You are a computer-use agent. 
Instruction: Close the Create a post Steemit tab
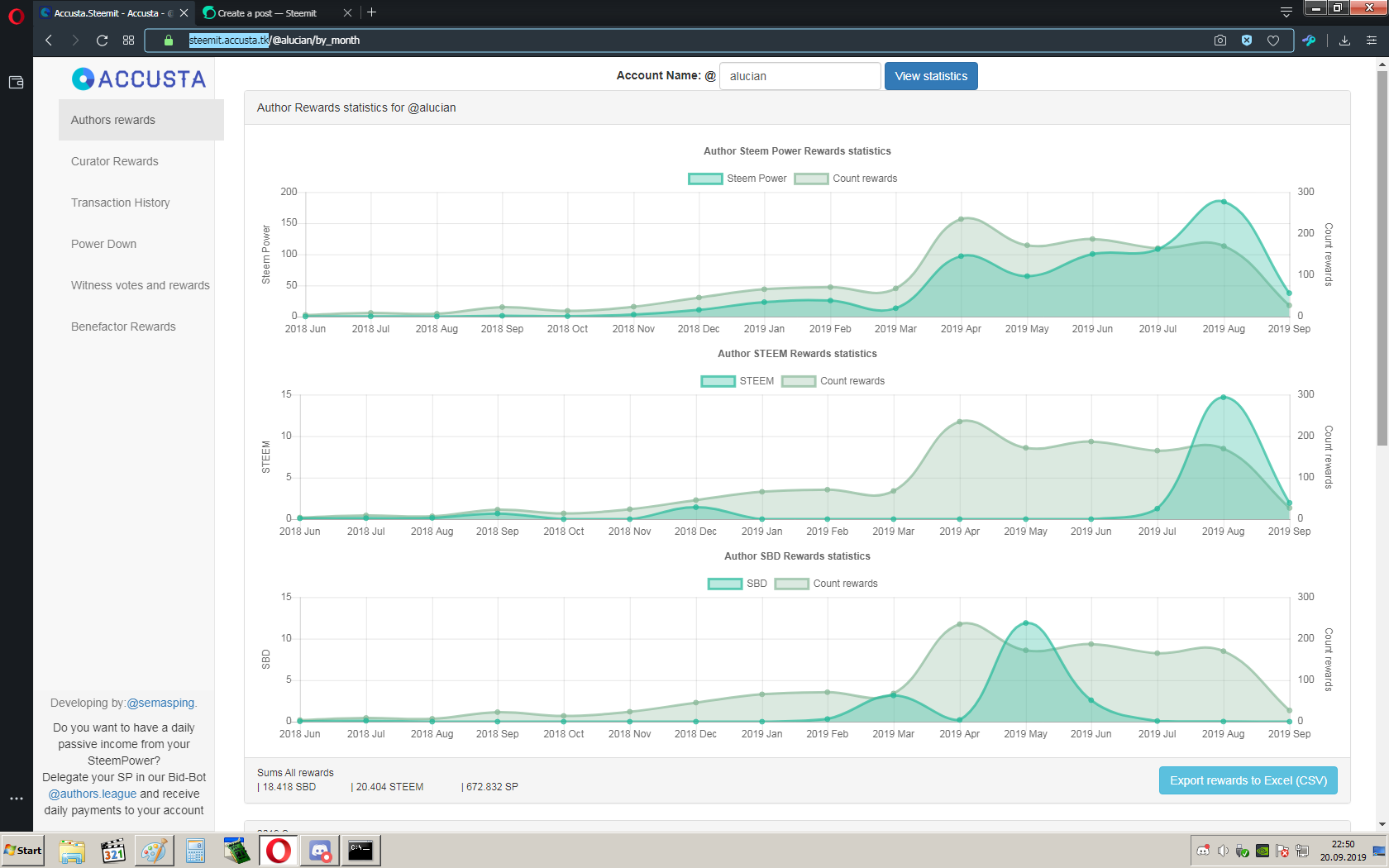click(347, 12)
